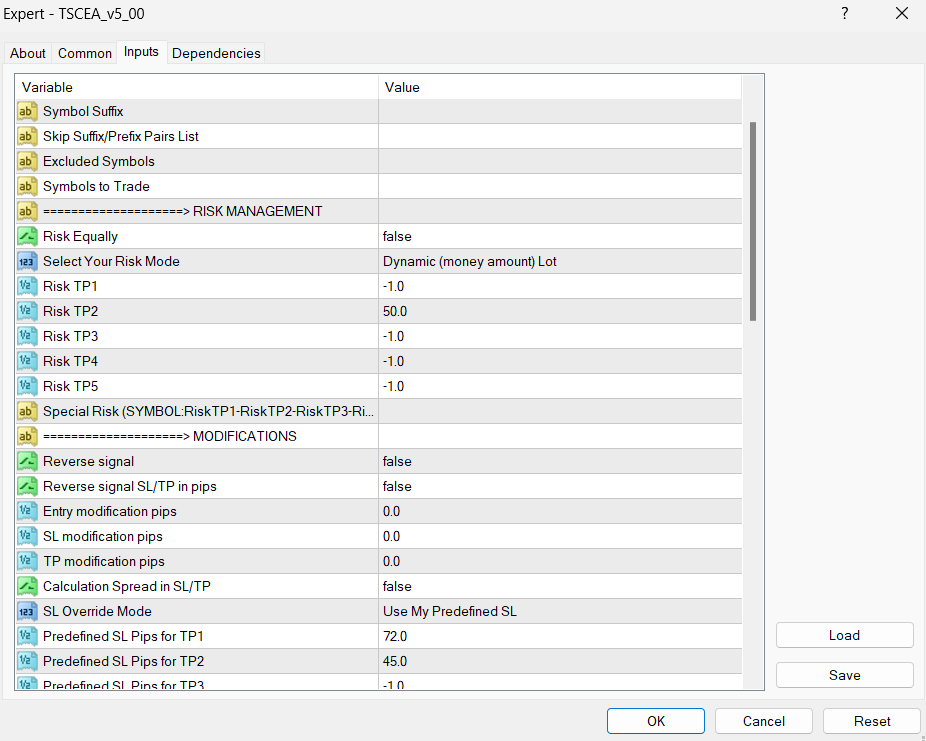926x741 pixels.
Task: Click the boolean icon next to Risk Equally
Action: tap(28, 236)
